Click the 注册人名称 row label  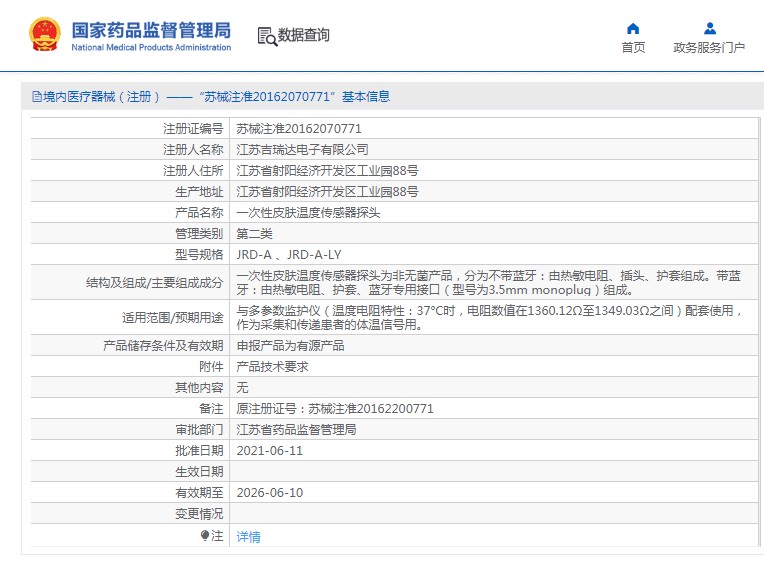tap(193, 150)
